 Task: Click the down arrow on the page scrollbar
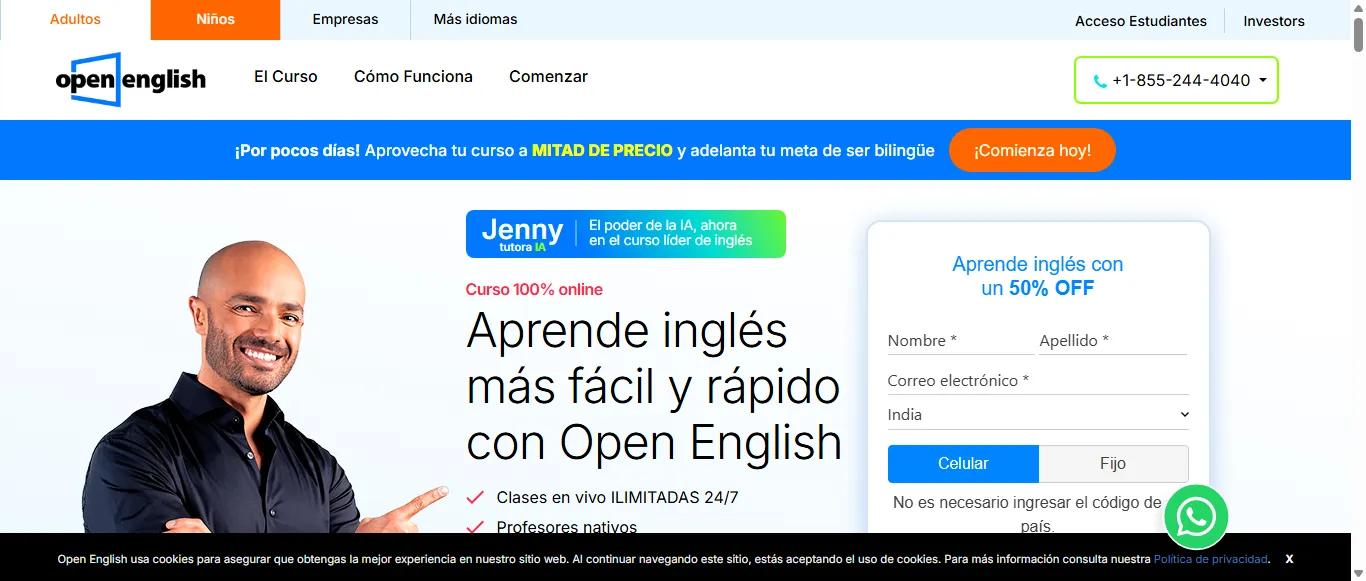[x=1358, y=573]
